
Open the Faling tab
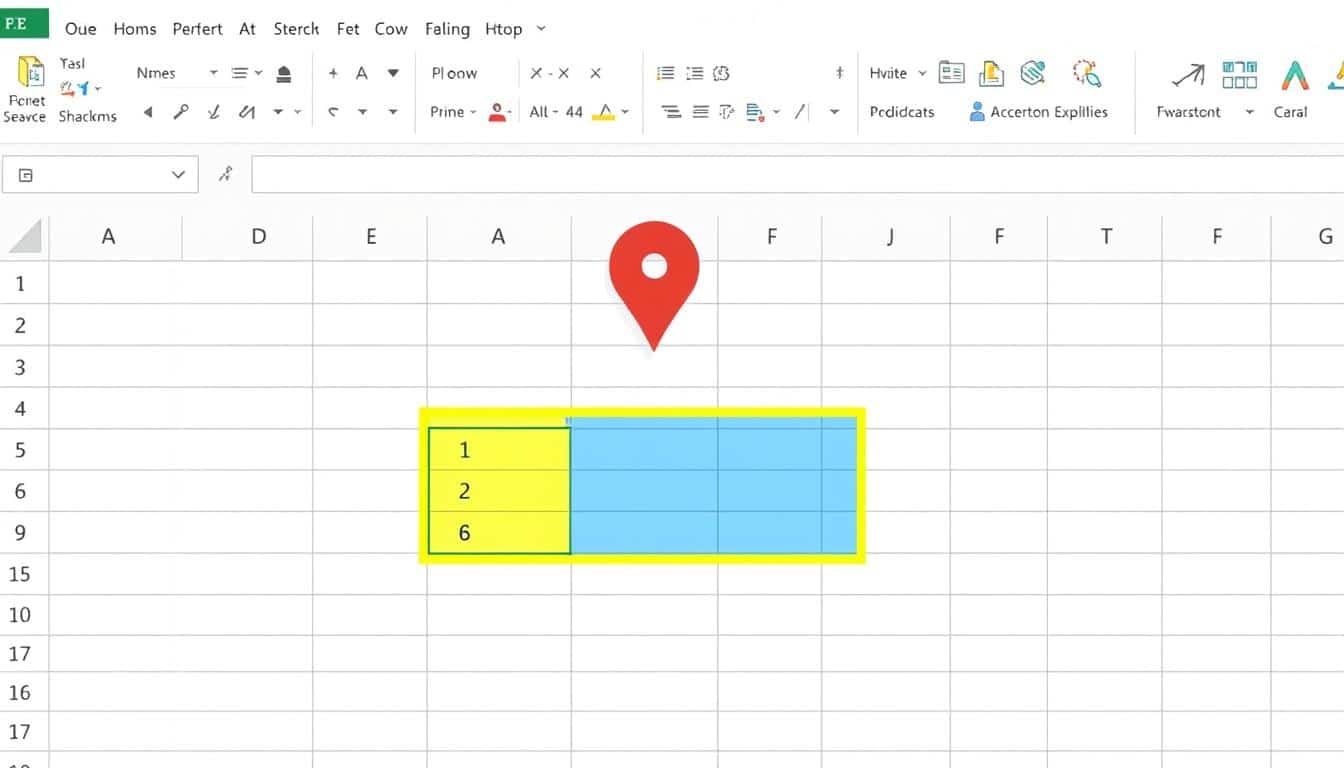coord(447,29)
